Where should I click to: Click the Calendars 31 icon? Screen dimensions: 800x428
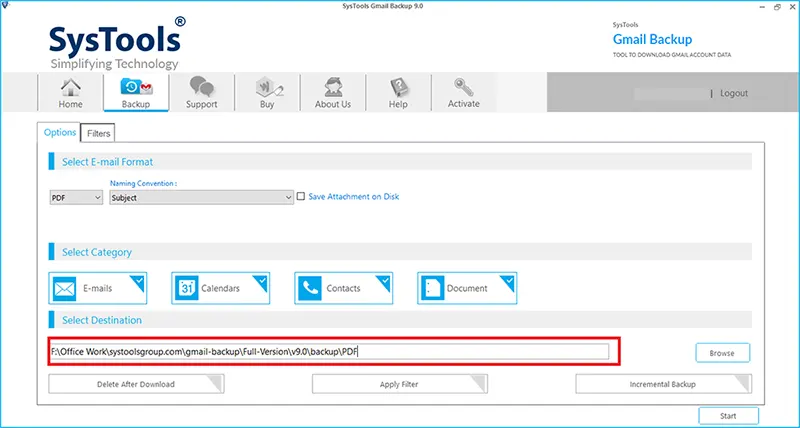(187, 289)
